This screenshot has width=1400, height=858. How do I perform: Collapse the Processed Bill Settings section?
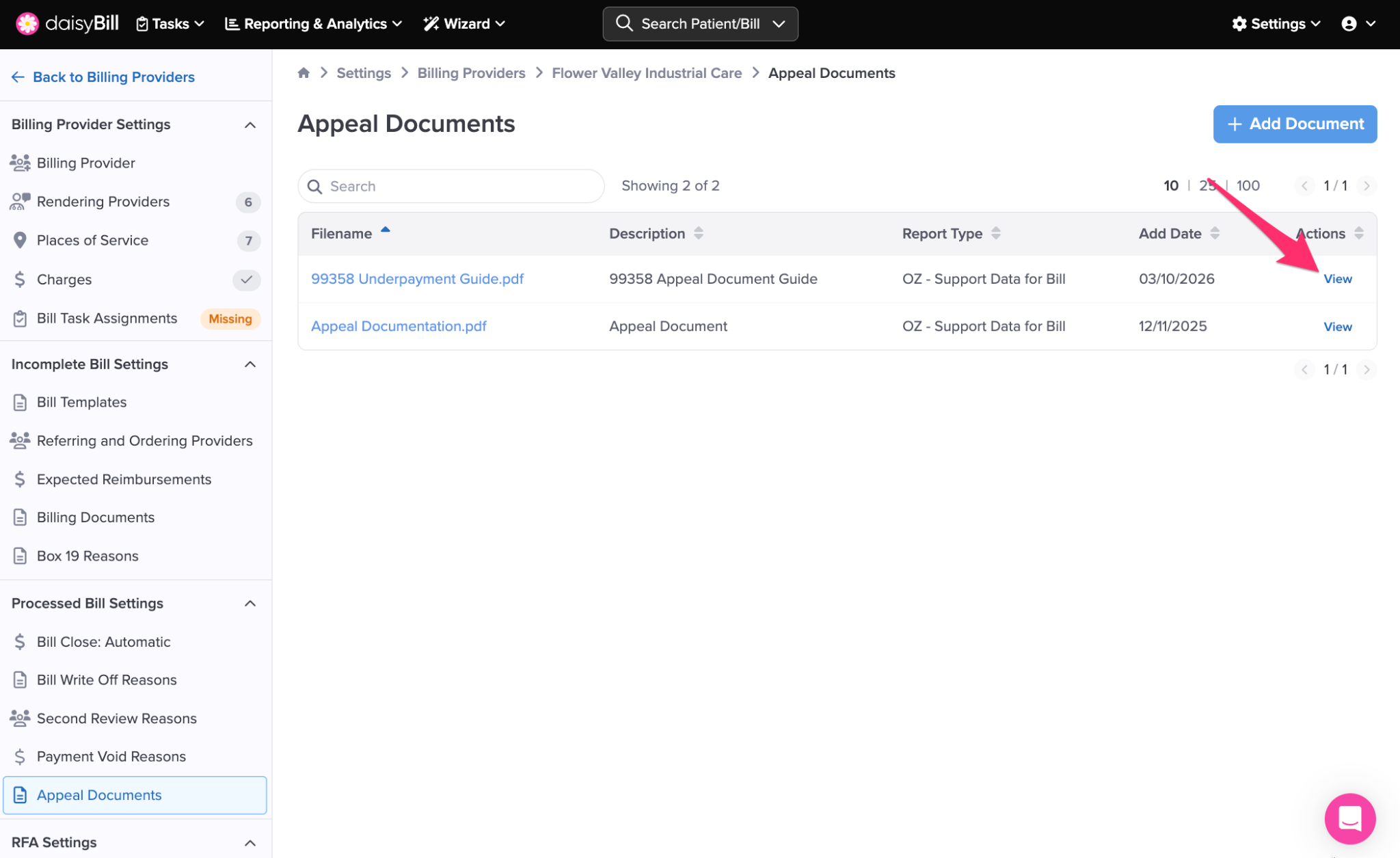[250, 604]
